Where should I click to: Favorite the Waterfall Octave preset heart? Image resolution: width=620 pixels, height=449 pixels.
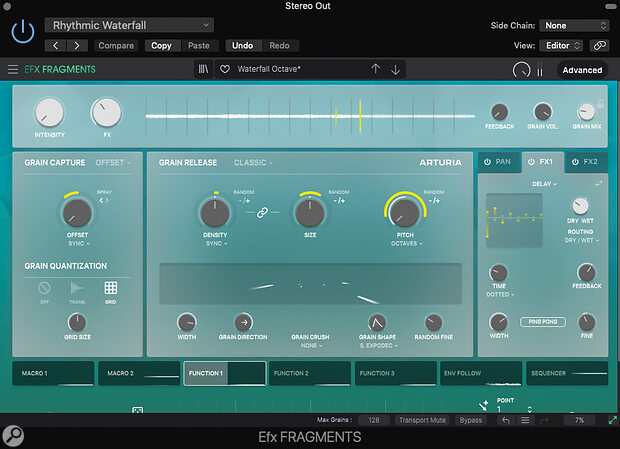(225, 69)
